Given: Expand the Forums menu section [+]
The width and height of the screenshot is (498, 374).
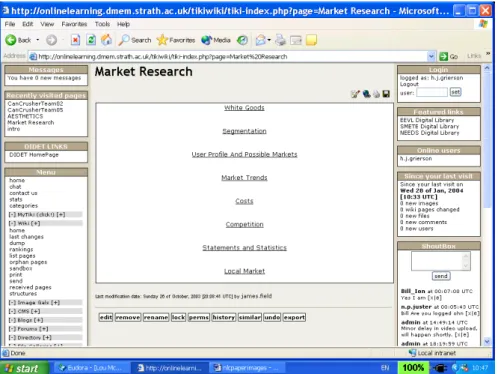Looking at the screenshot, I should click(44, 329).
